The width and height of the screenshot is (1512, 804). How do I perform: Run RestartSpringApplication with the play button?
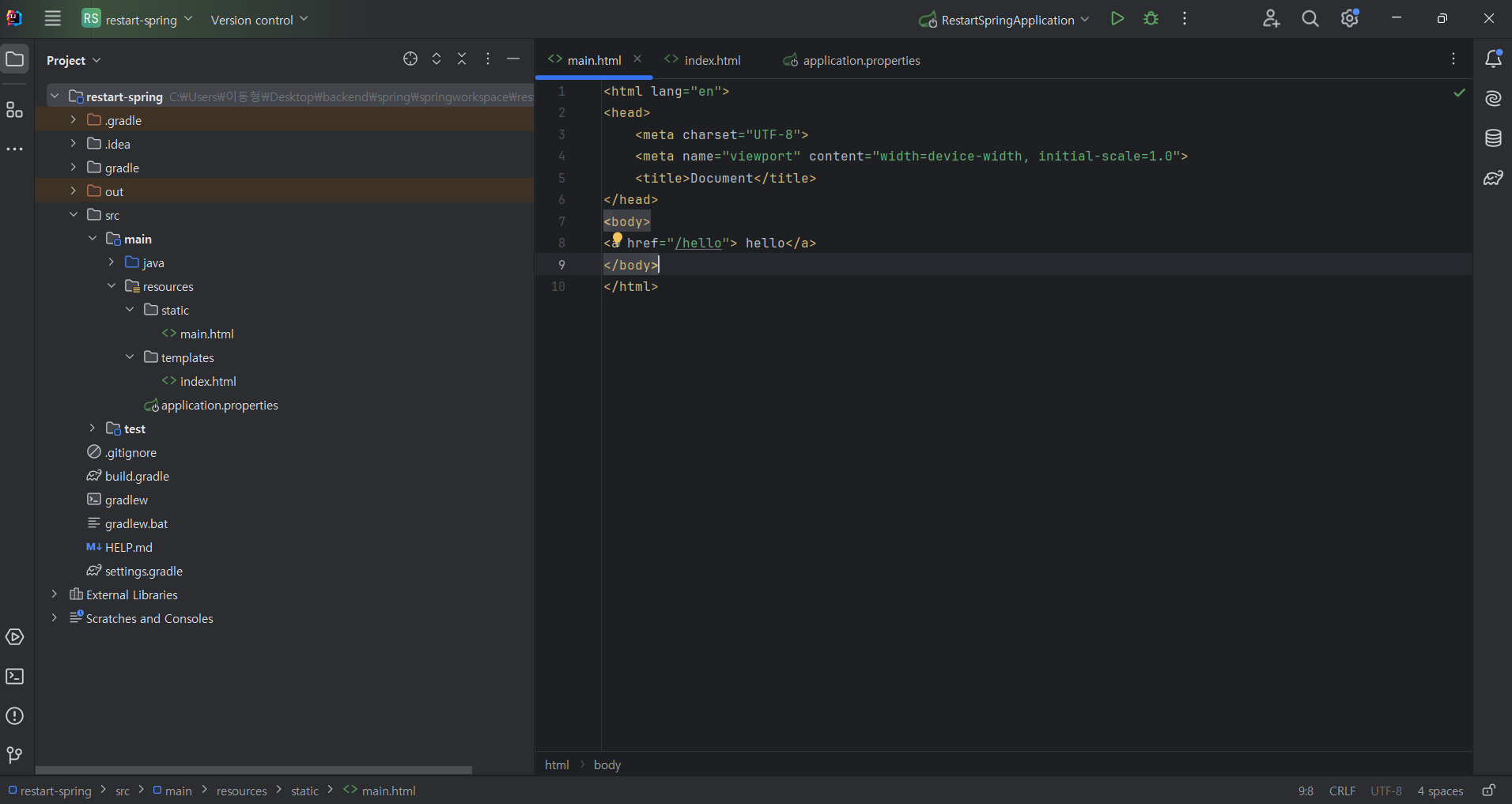pyautogui.click(x=1117, y=19)
